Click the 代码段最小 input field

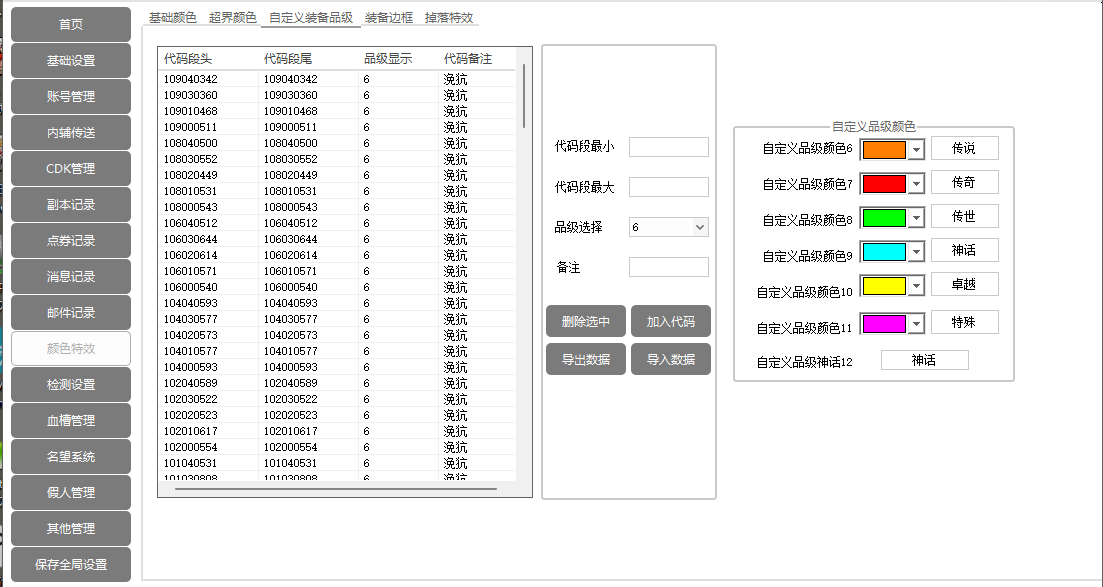pos(668,147)
